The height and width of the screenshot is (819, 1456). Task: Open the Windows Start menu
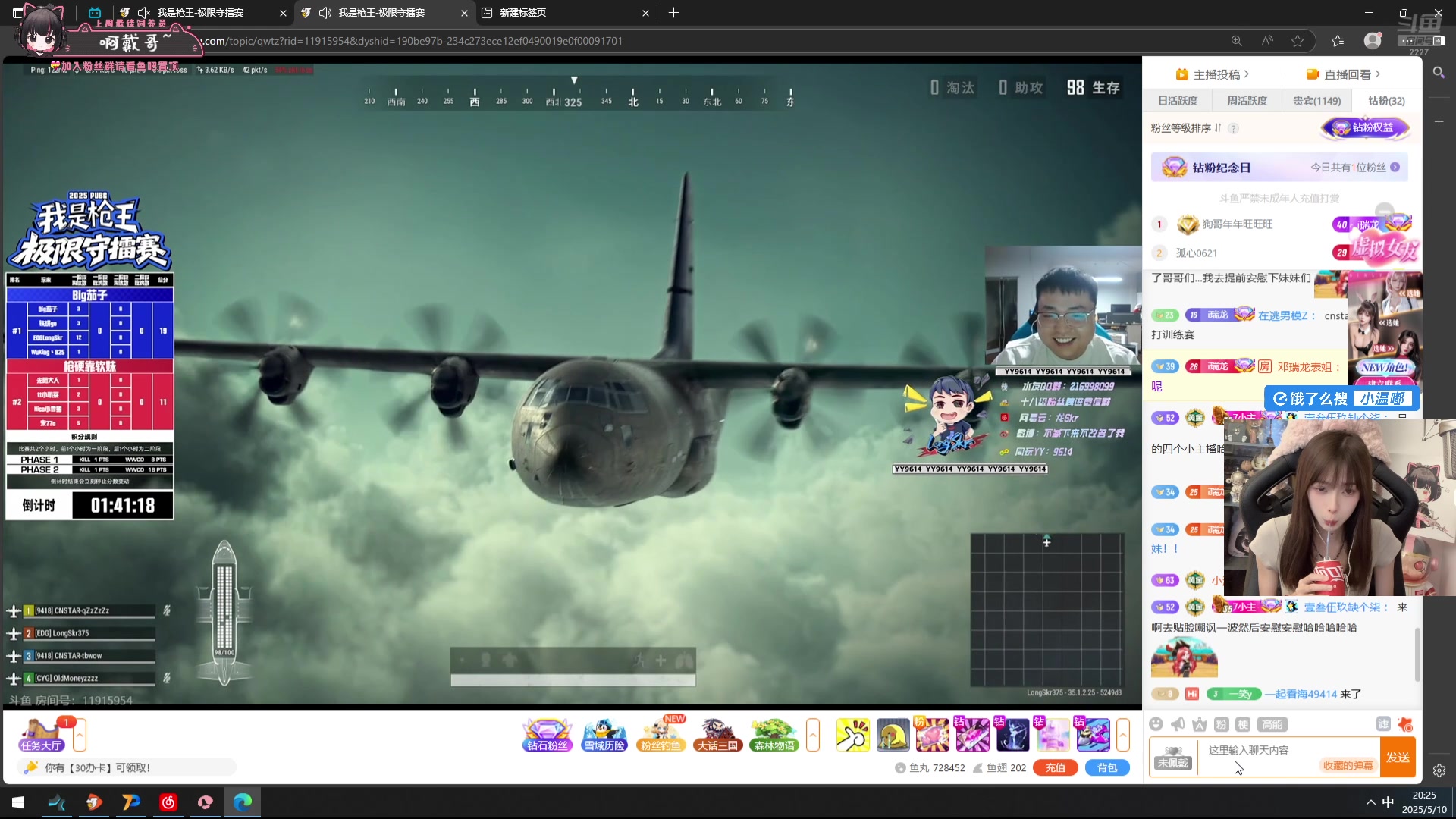point(18,802)
